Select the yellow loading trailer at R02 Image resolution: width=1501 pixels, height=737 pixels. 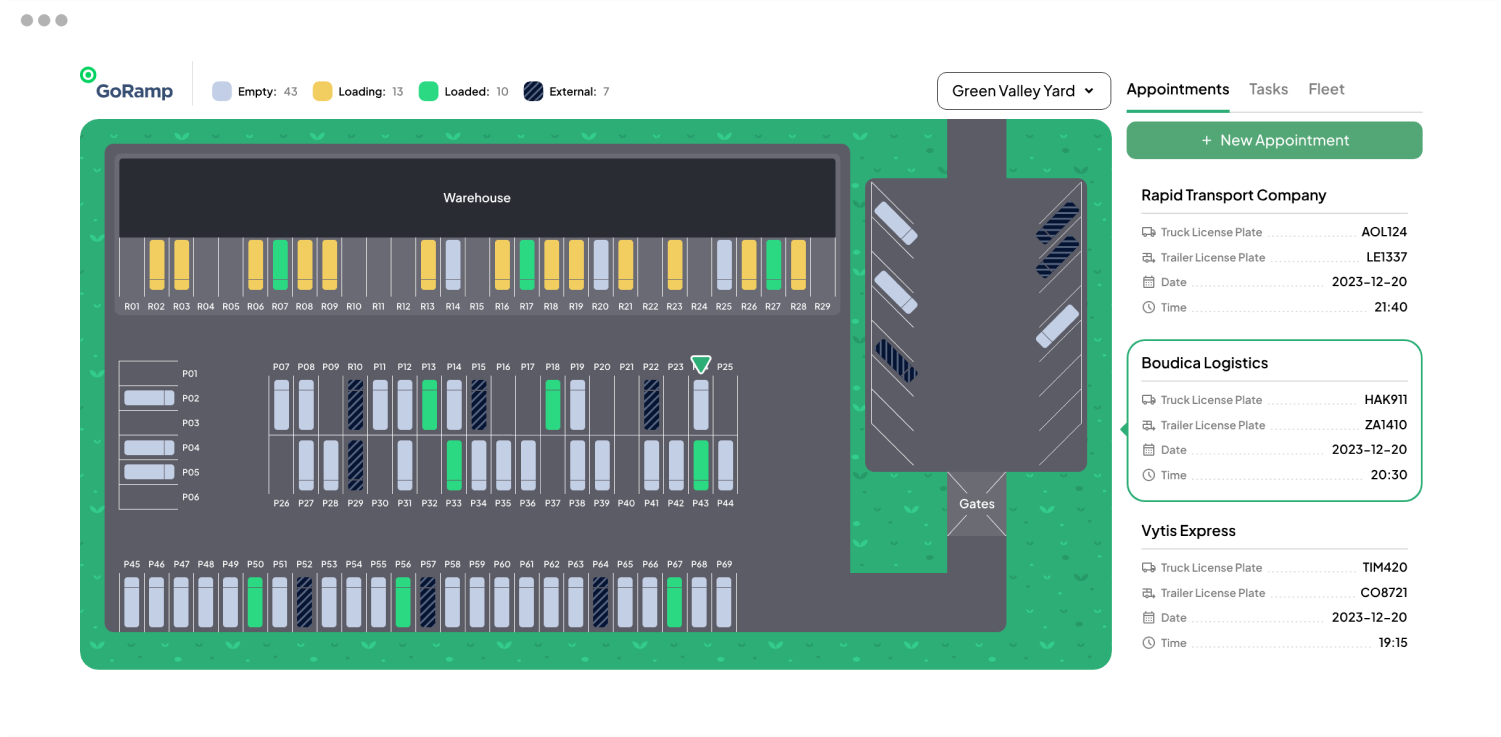pyautogui.click(x=157, y=265)
